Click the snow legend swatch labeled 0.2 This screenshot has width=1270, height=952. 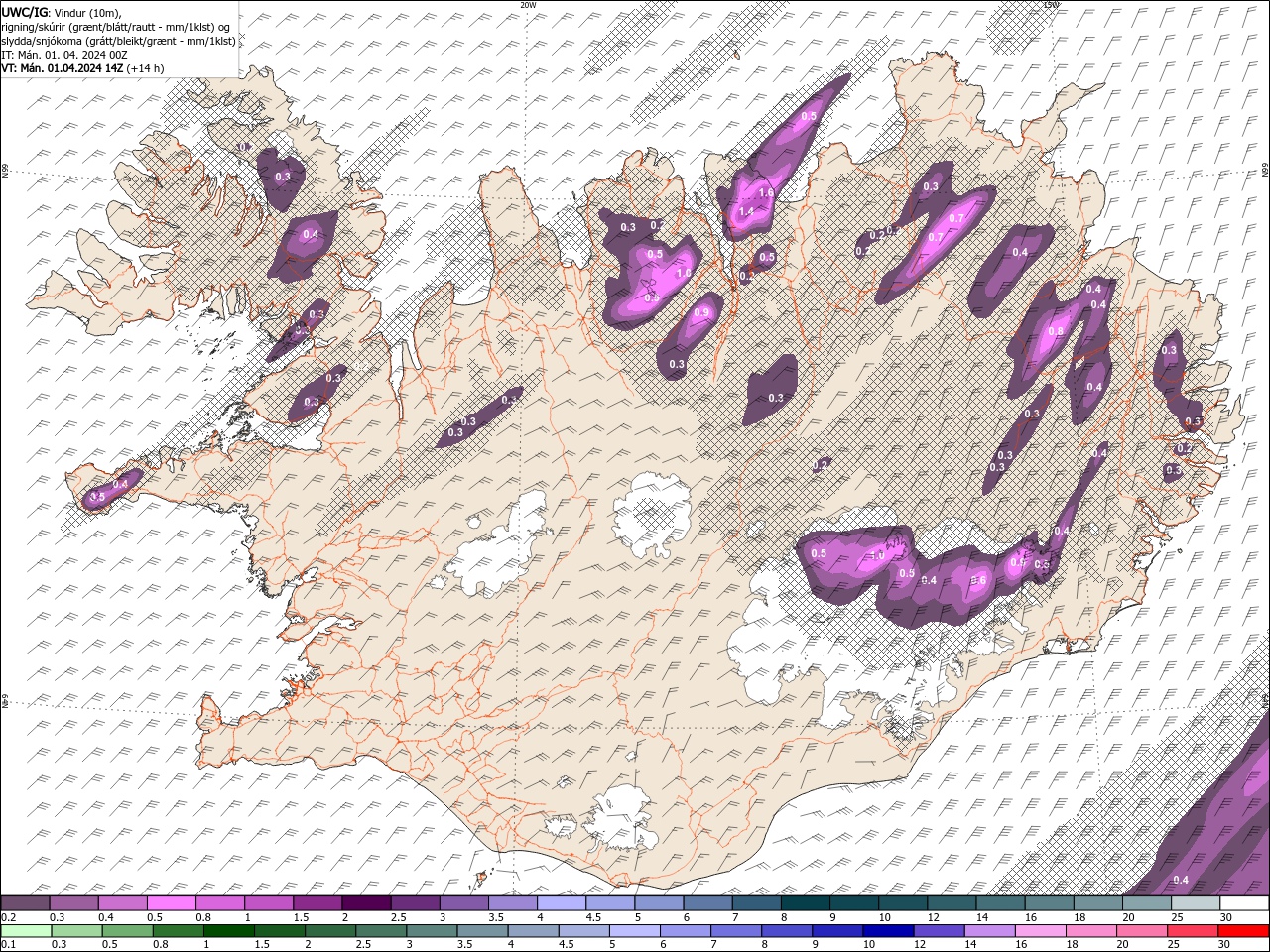coord(25,903)
